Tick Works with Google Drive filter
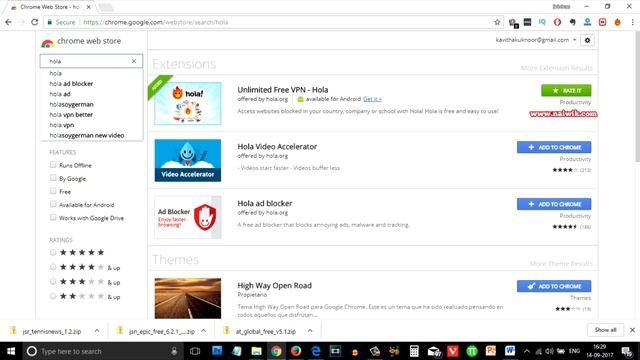 pyautogui.click(x=53, y=218)
